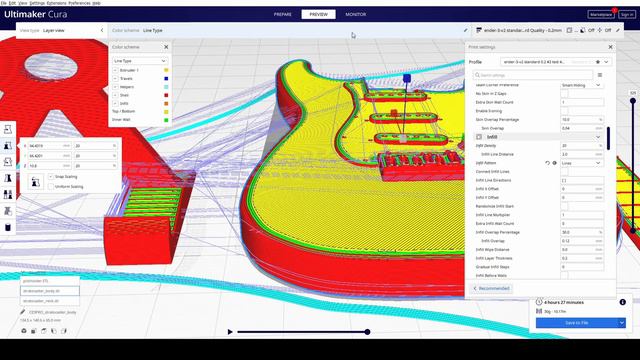This screenshot has height=360, width=640.
Task: Enable the No Skin in Z Gaps checkbox
Action: [564, 93]
